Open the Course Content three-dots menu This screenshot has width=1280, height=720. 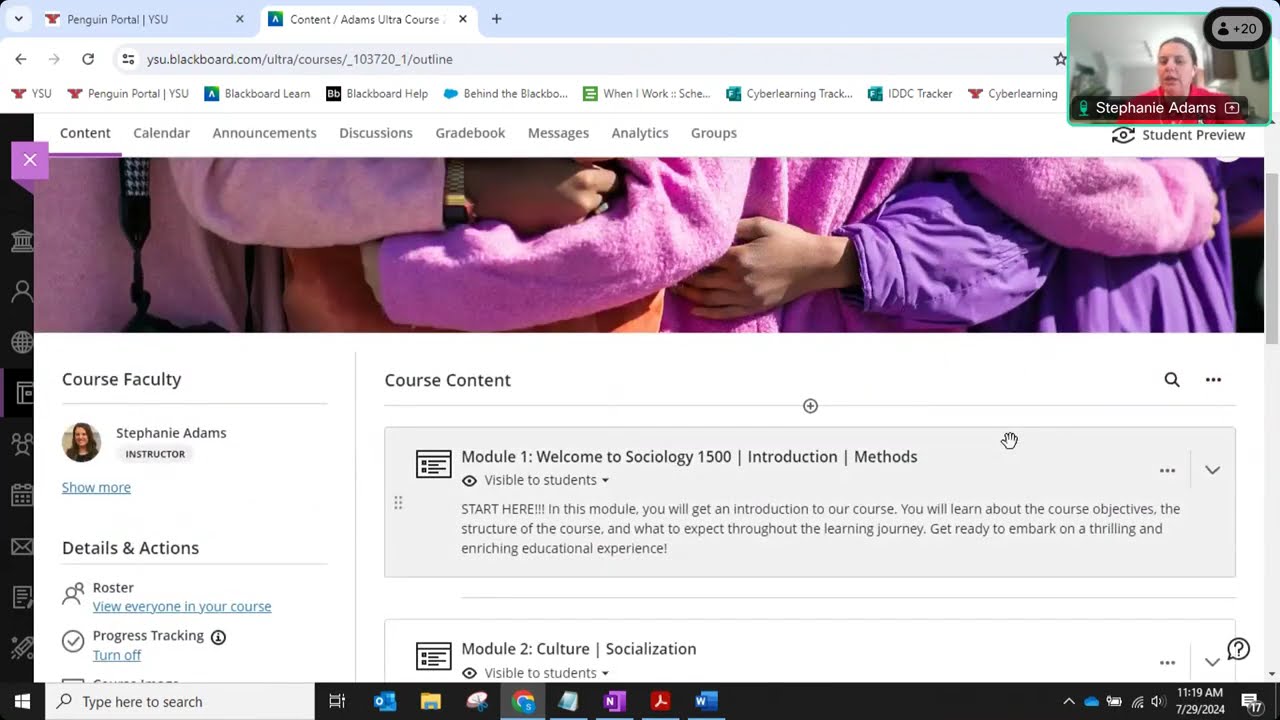click(1213, 380)
